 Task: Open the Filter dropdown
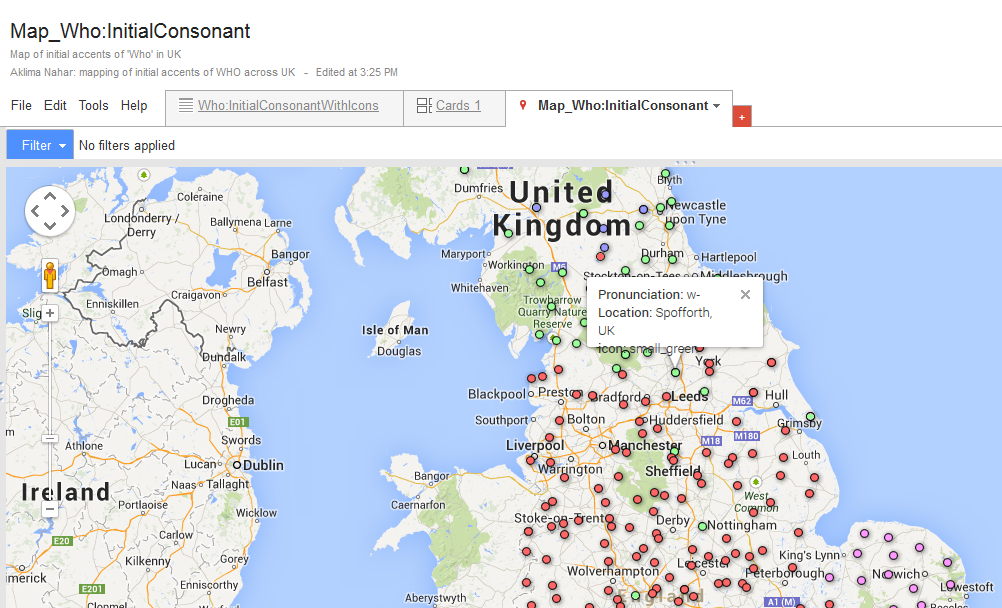coord(40,145)
